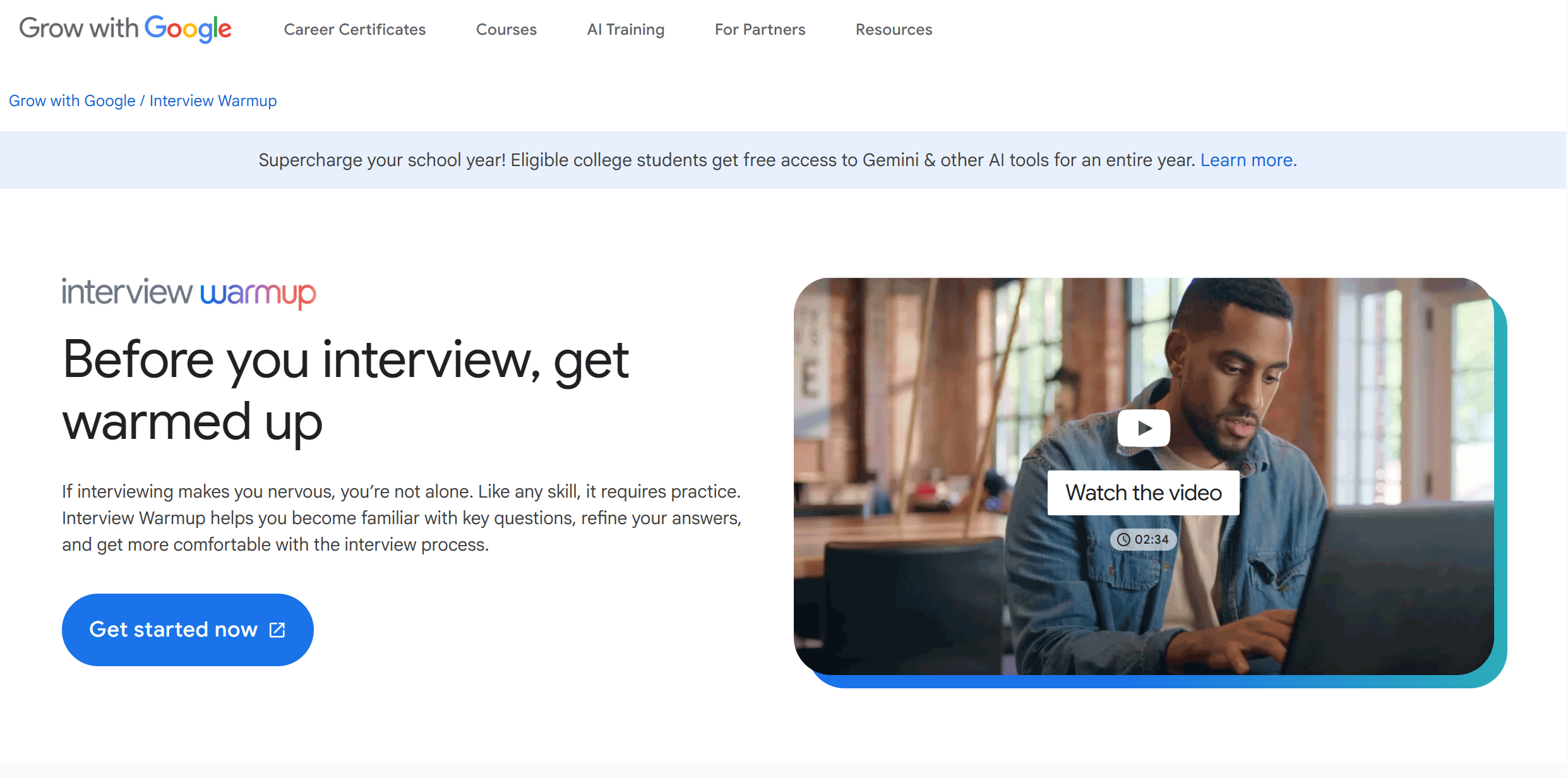Open the Courses navigation item
This screenshot has height=778, width=1568.
(506, 30)
